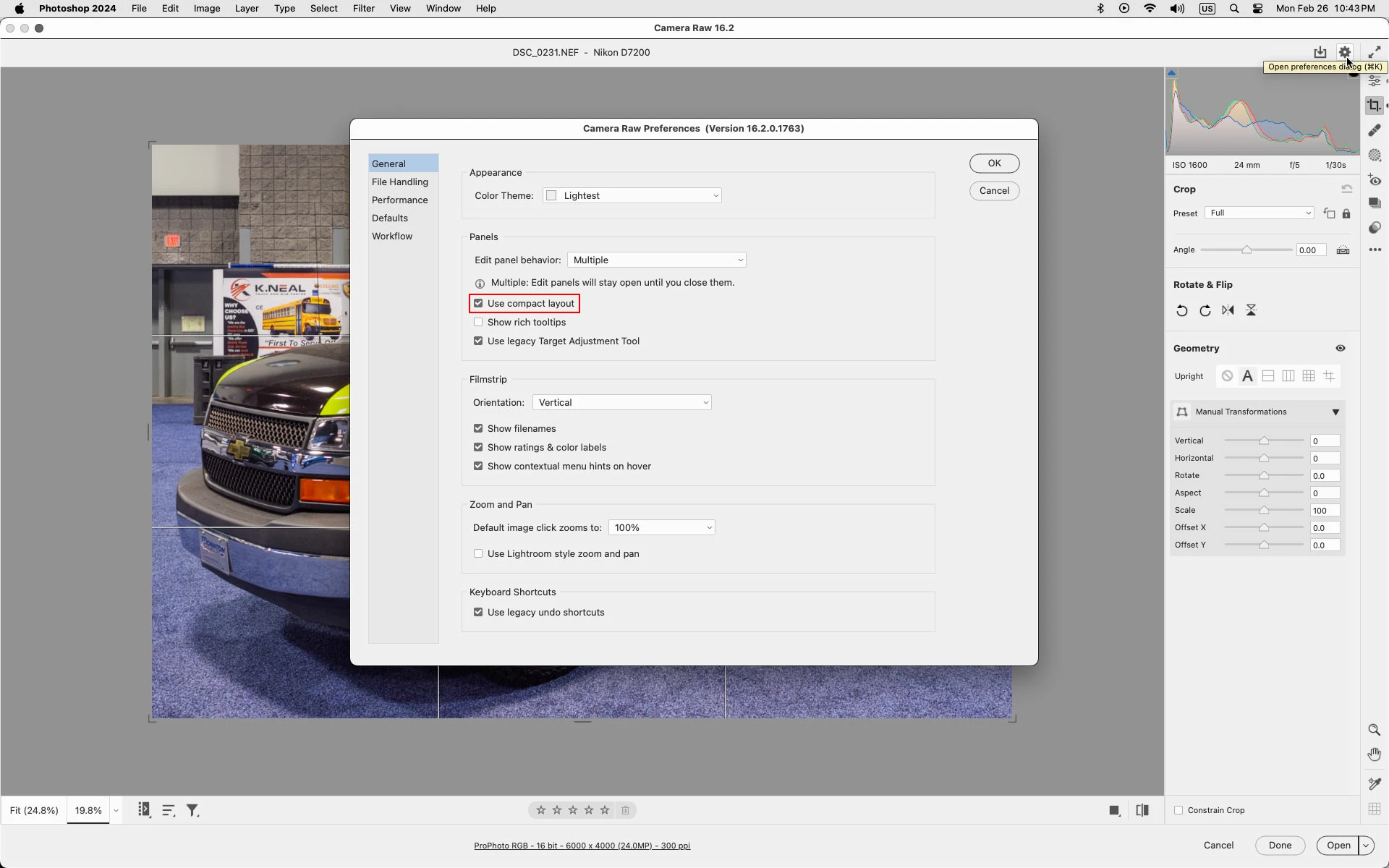Click the ProPhoto RGB workflow options link
This screenshot has width=1389, height=868.
[582, 846]
